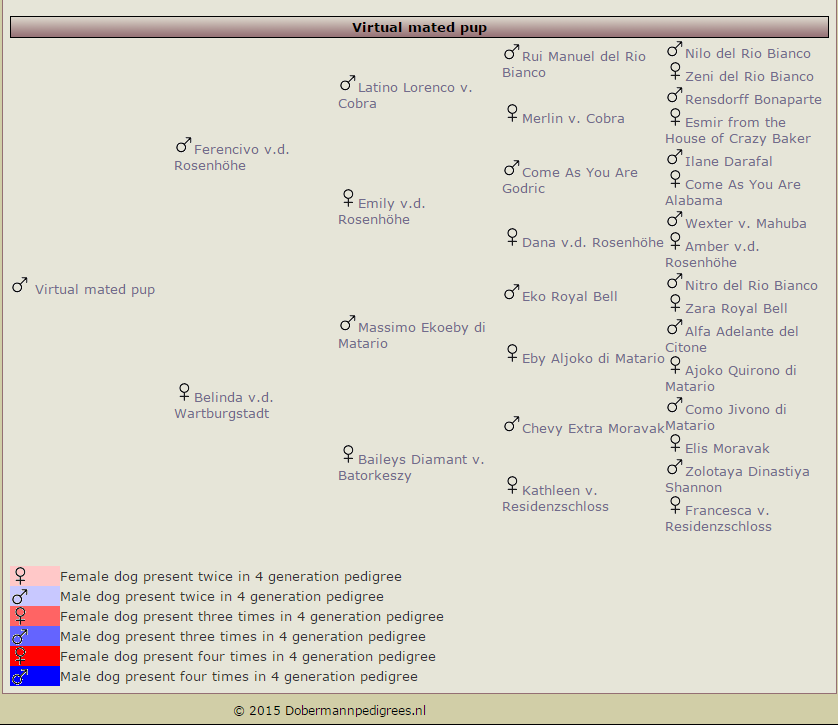The image size is (838, 725).
Task: Select Como Jivono di Matario
Action: point(726,417)
